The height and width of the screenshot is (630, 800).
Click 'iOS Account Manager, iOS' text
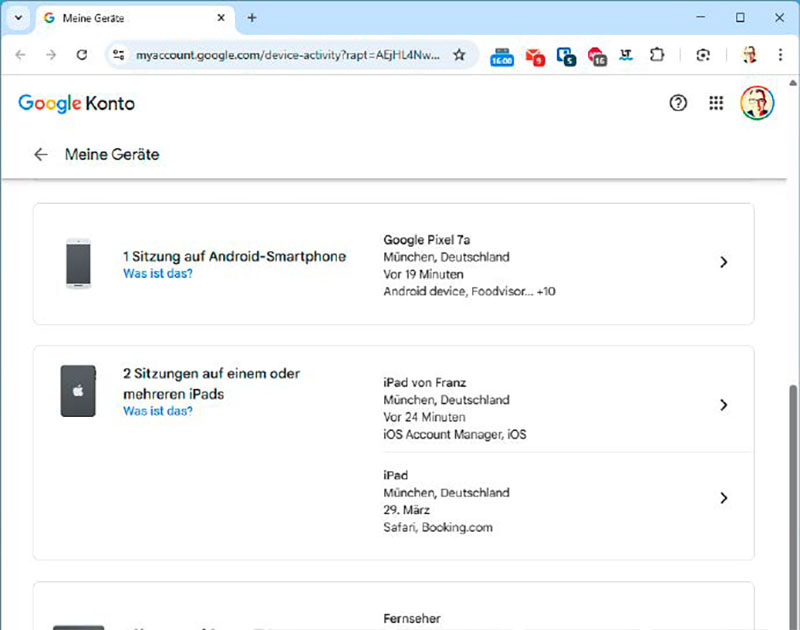point(455,435)
